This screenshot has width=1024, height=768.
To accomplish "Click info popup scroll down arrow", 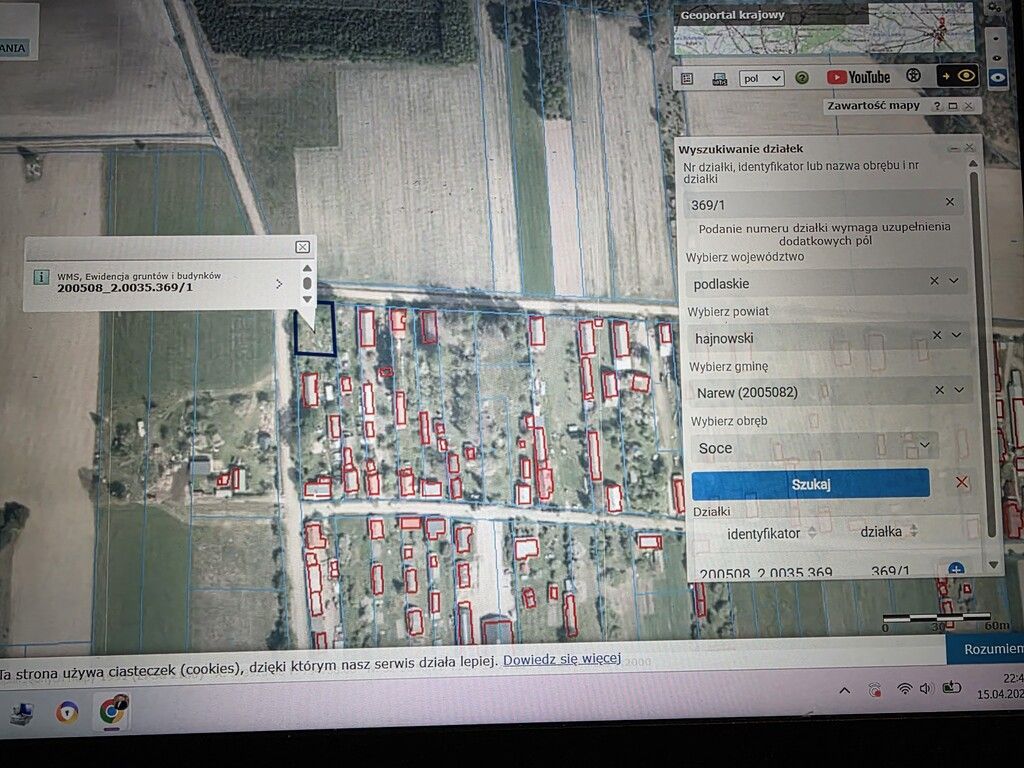I will 307,299.
